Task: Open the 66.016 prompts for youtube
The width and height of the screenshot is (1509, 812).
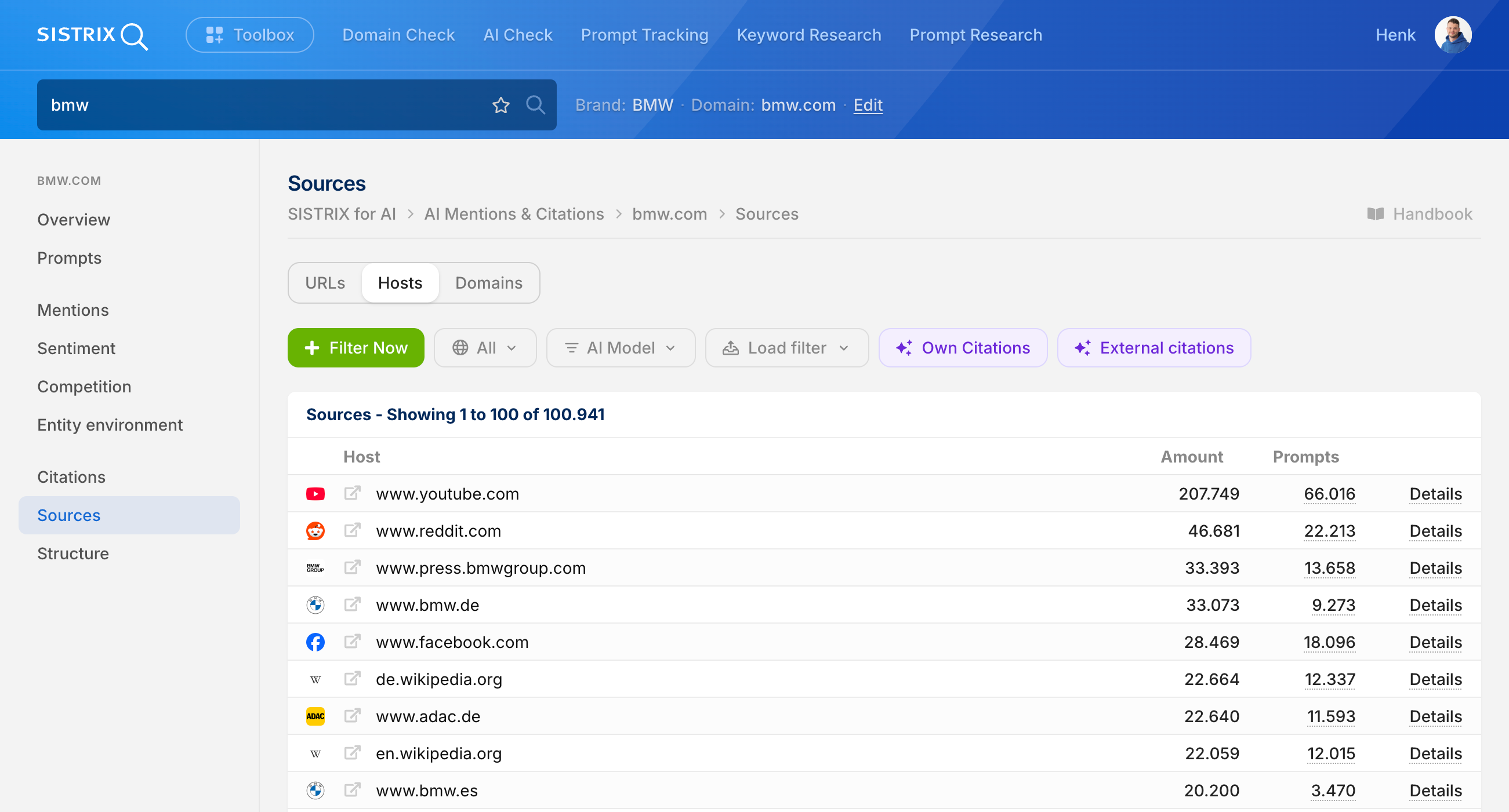Action: click(1329, 494)
